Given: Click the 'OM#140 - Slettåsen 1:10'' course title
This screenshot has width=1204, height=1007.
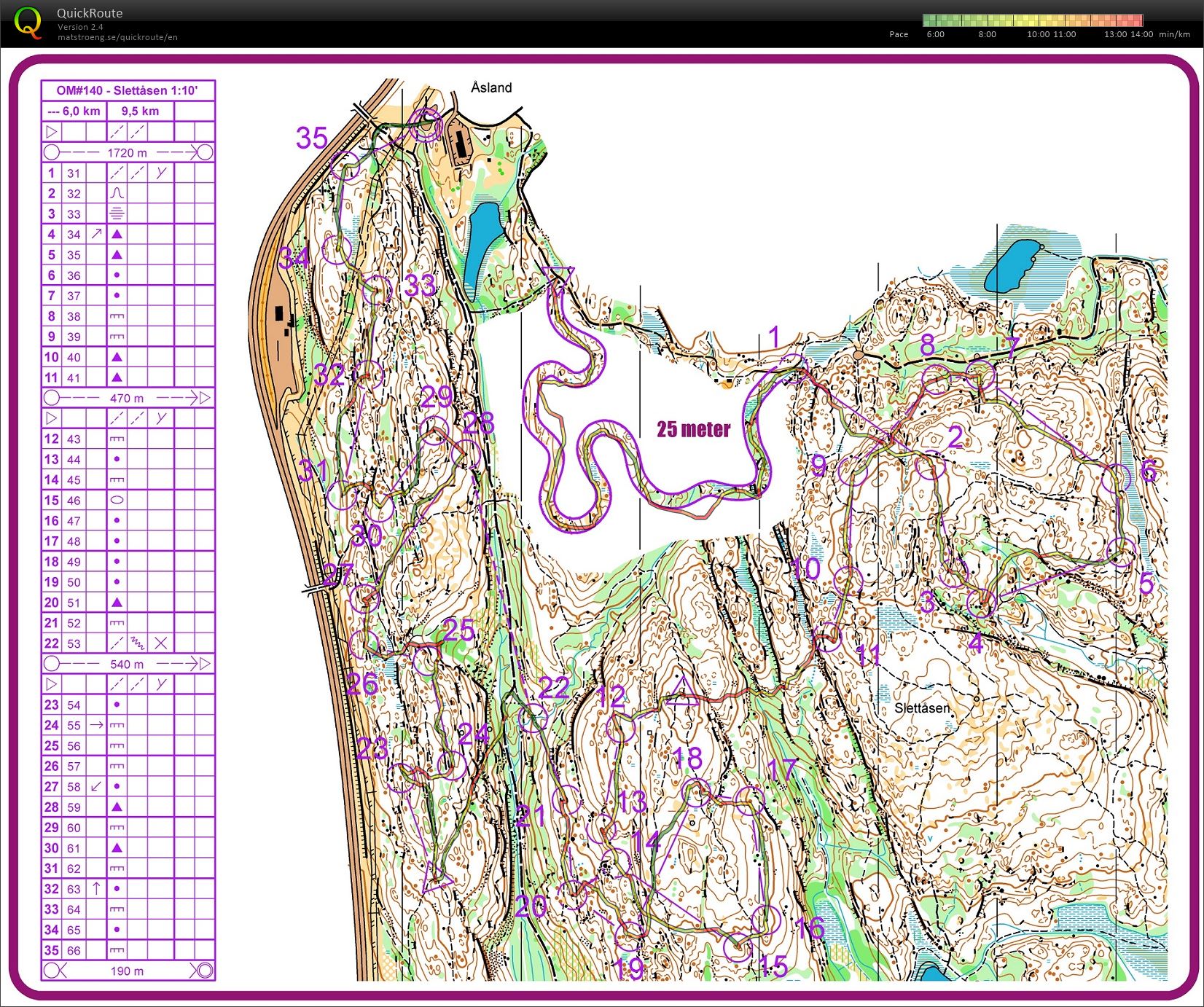Looking at the screenshot, I should tap(128, 91).
